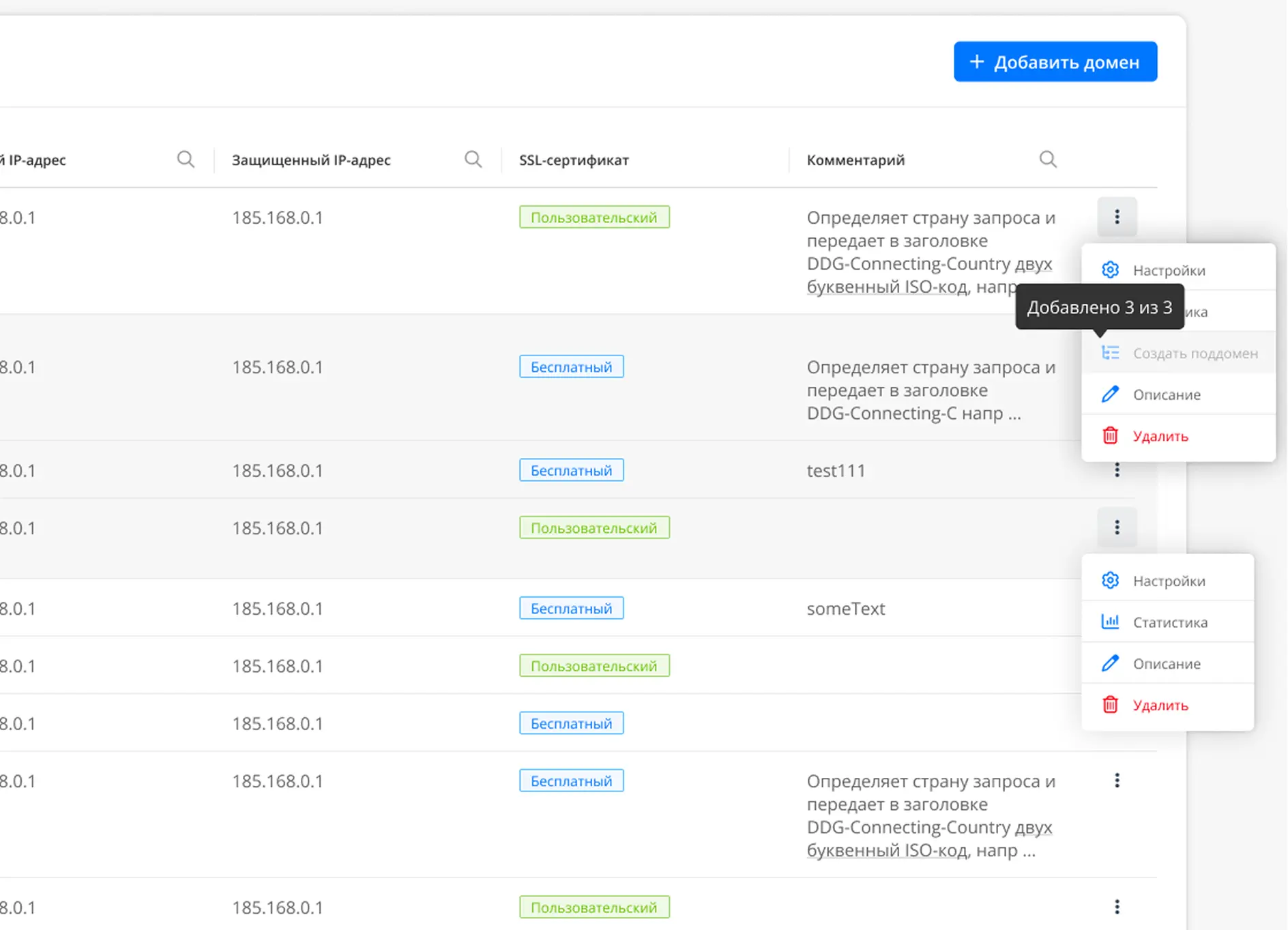This screenshot has height=930, width=1288.
Task: Click 'Пользовательский' badge in first row
Action: [594, 217]
